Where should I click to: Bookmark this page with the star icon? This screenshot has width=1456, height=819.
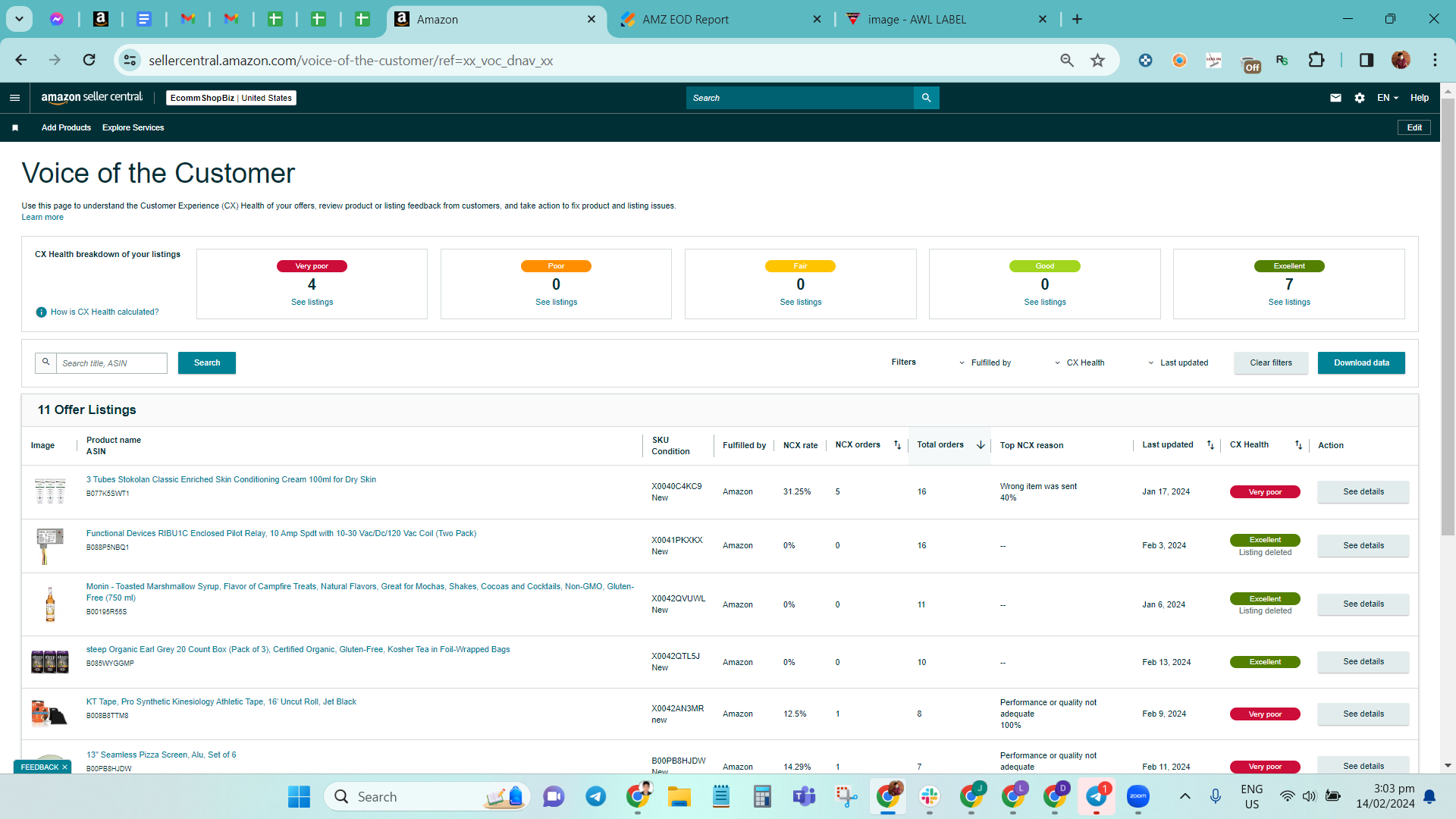[x=1097, y=60]
